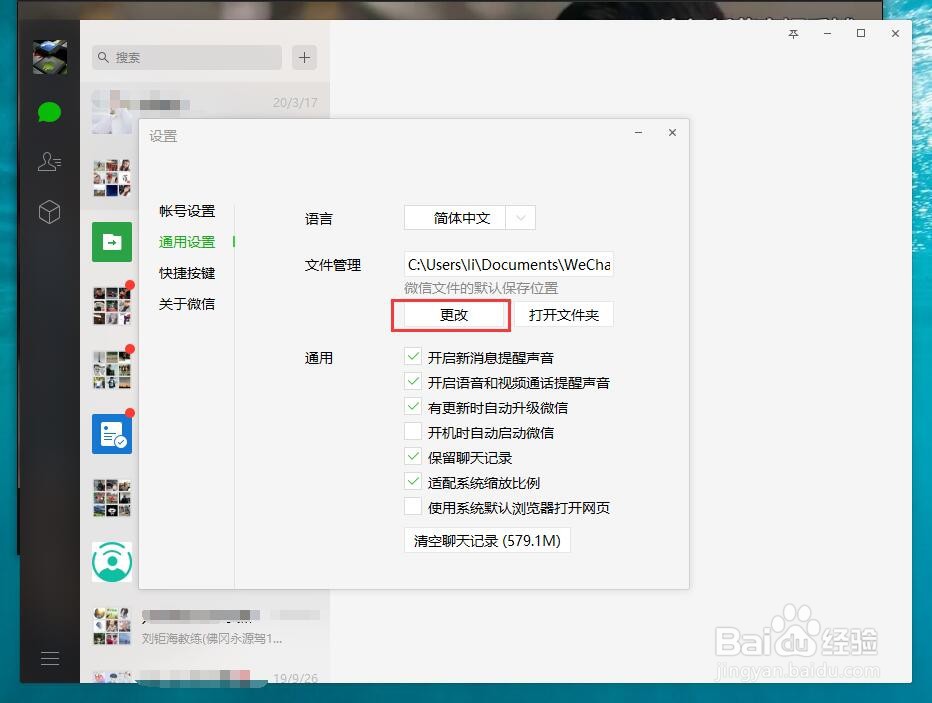This screenshot has height=703, width=932.
Task: Disable 开启新消息提醒声音 checkbox
Action: pyautogui.click(x=413, y=356)
